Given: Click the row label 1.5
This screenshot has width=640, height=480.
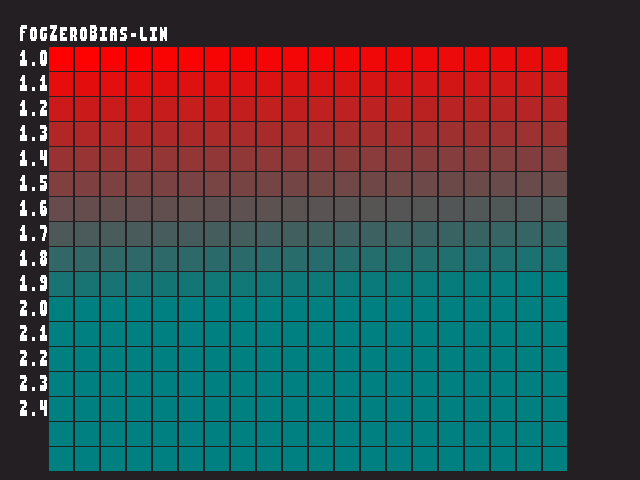Looking at the screenshot, I should point(33,184).
